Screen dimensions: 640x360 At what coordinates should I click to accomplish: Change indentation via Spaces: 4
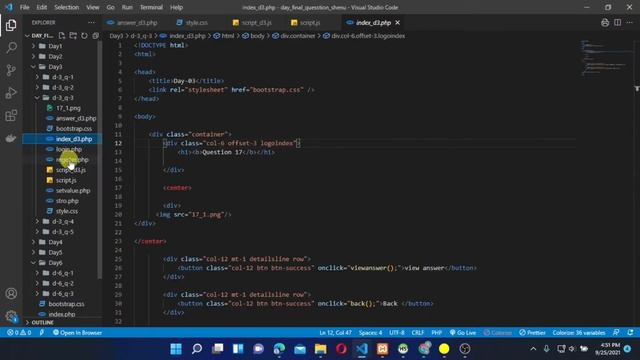[370, 333]
